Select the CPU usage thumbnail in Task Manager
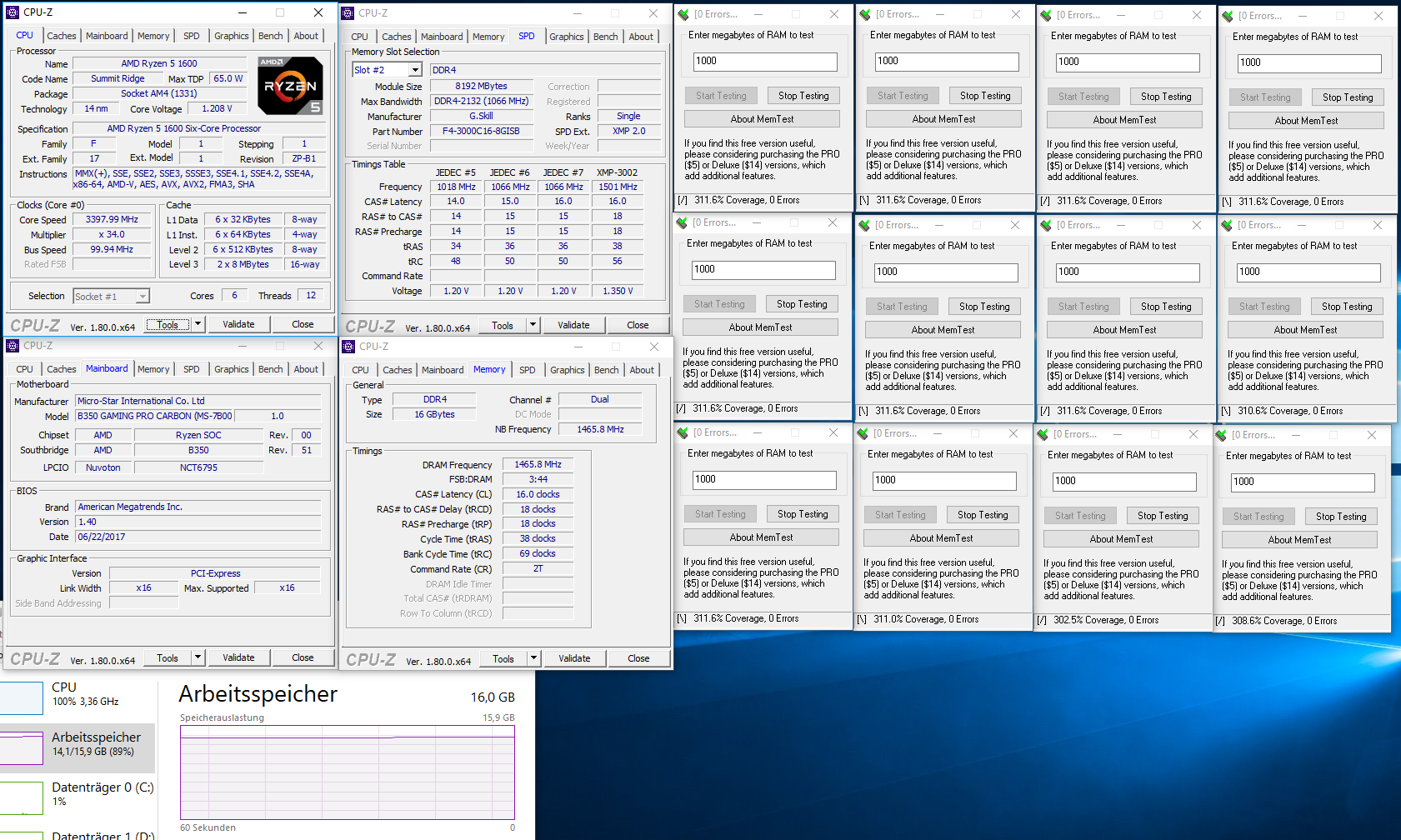 22,697
